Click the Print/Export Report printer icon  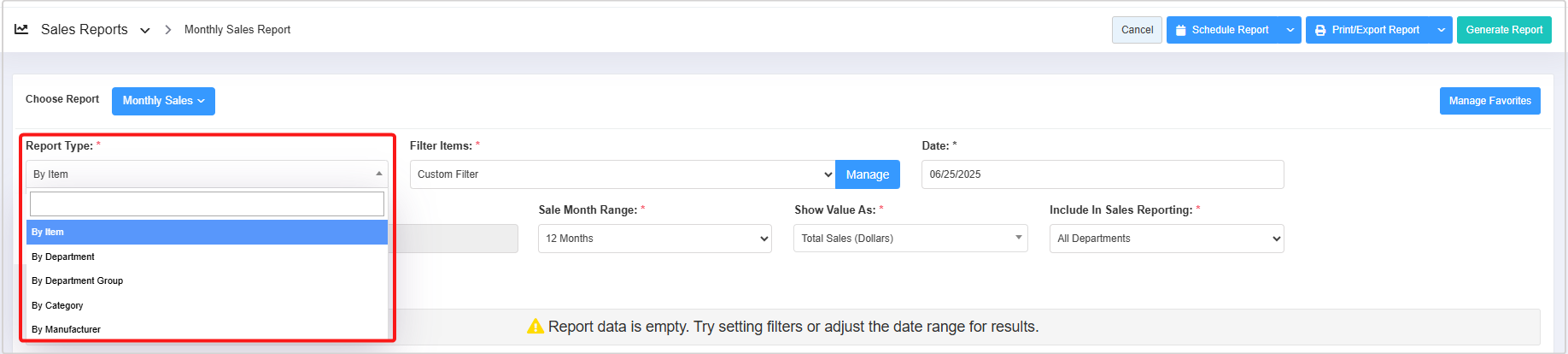click(x=1320, y=31)
